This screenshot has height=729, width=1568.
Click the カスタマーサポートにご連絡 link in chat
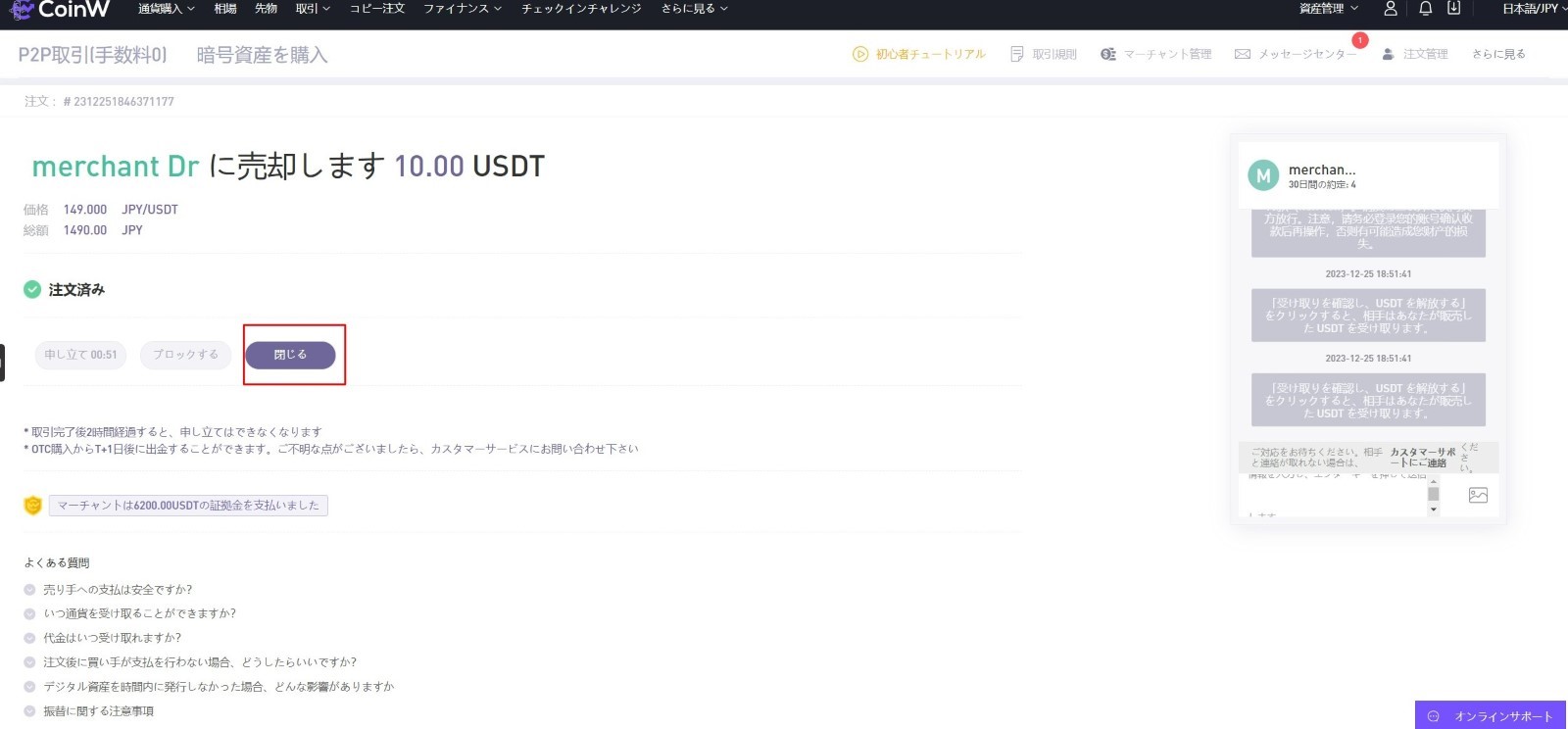tap(1422, 458)
